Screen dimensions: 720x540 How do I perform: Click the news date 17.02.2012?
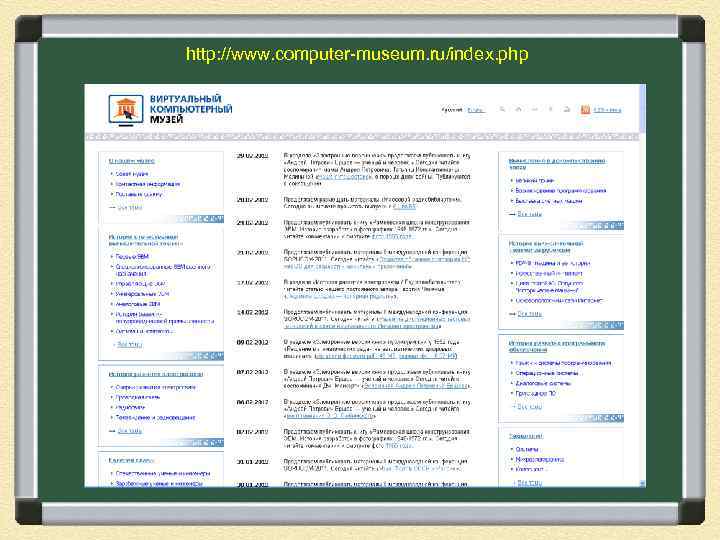tap(252, 282)
